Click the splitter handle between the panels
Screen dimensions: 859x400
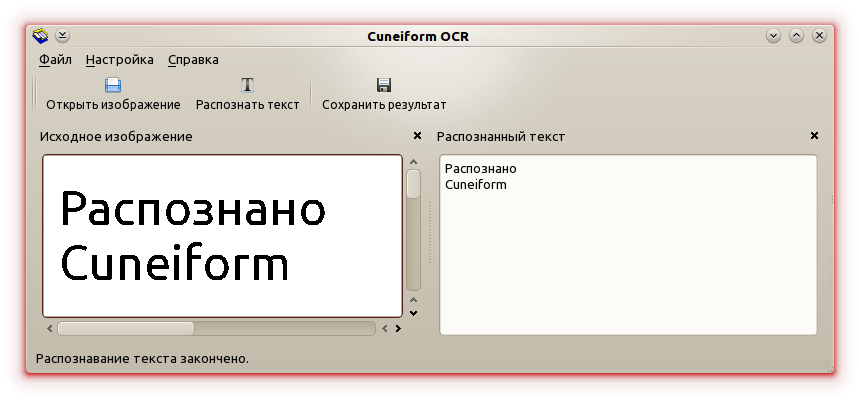click(430, 233)
